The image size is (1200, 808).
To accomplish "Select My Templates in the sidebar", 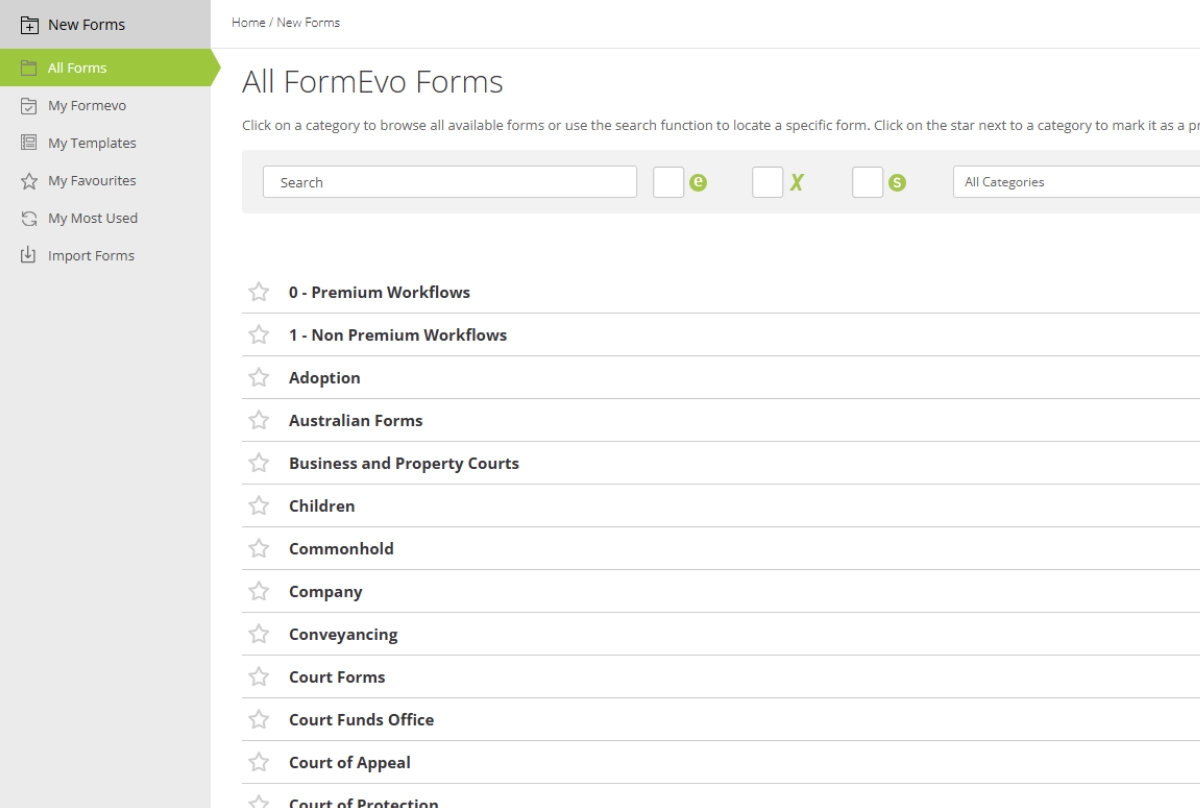I will tap(92, 143).
